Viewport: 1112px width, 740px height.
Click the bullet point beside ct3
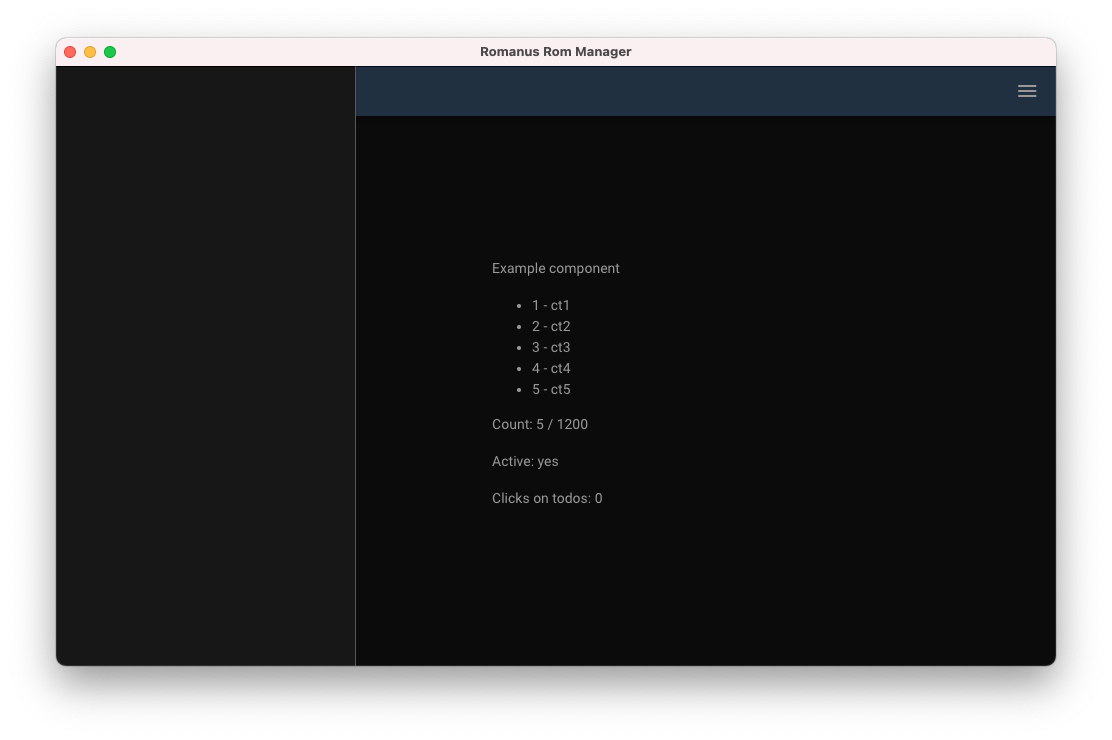pyautogui.click(x=519, y=347)
